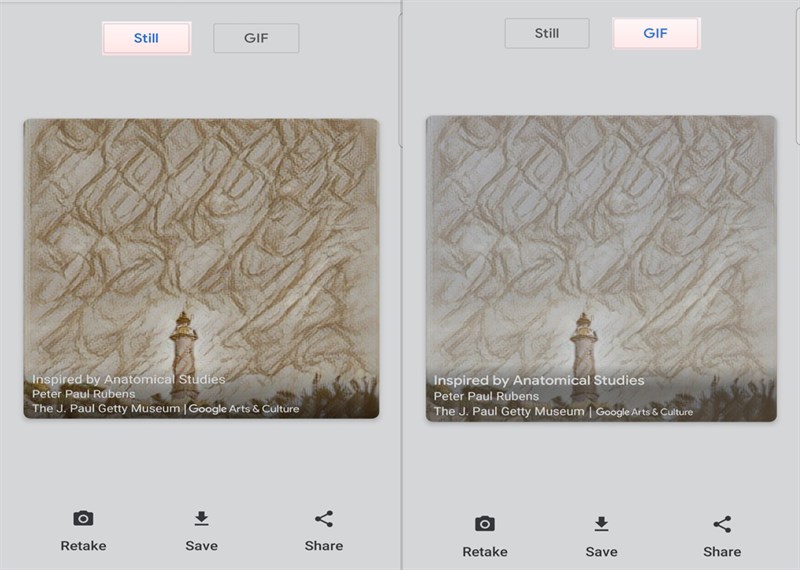Click the Save download icon in right panel
The height and width of the screenshot is (570, 800).
(602, 524)
